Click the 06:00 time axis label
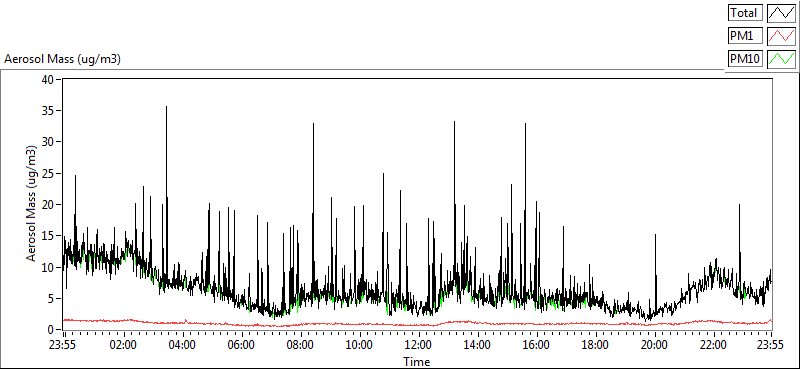The width and height of the screenshot is (800, 369). tap(241, 344)
